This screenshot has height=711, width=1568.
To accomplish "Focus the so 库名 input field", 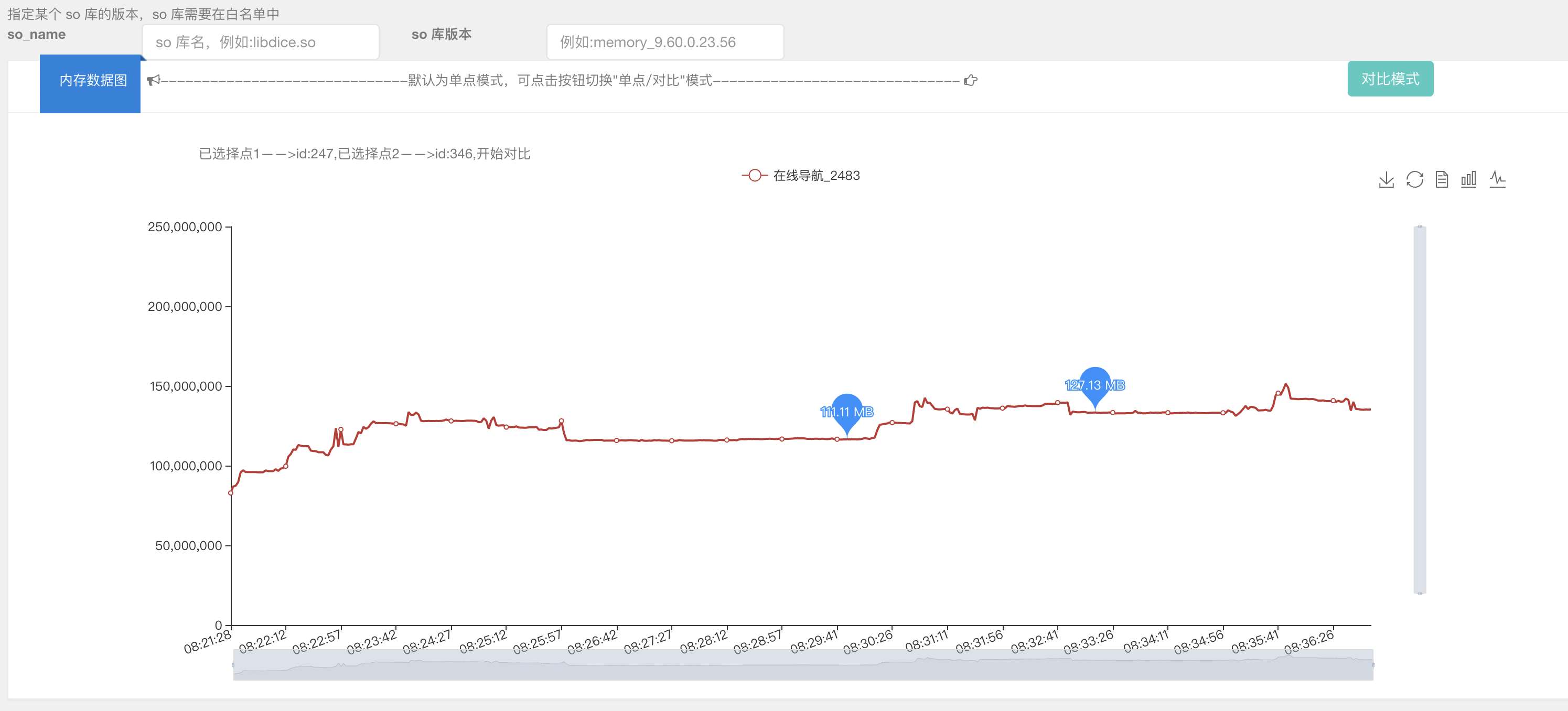I will tap(261, 42).
